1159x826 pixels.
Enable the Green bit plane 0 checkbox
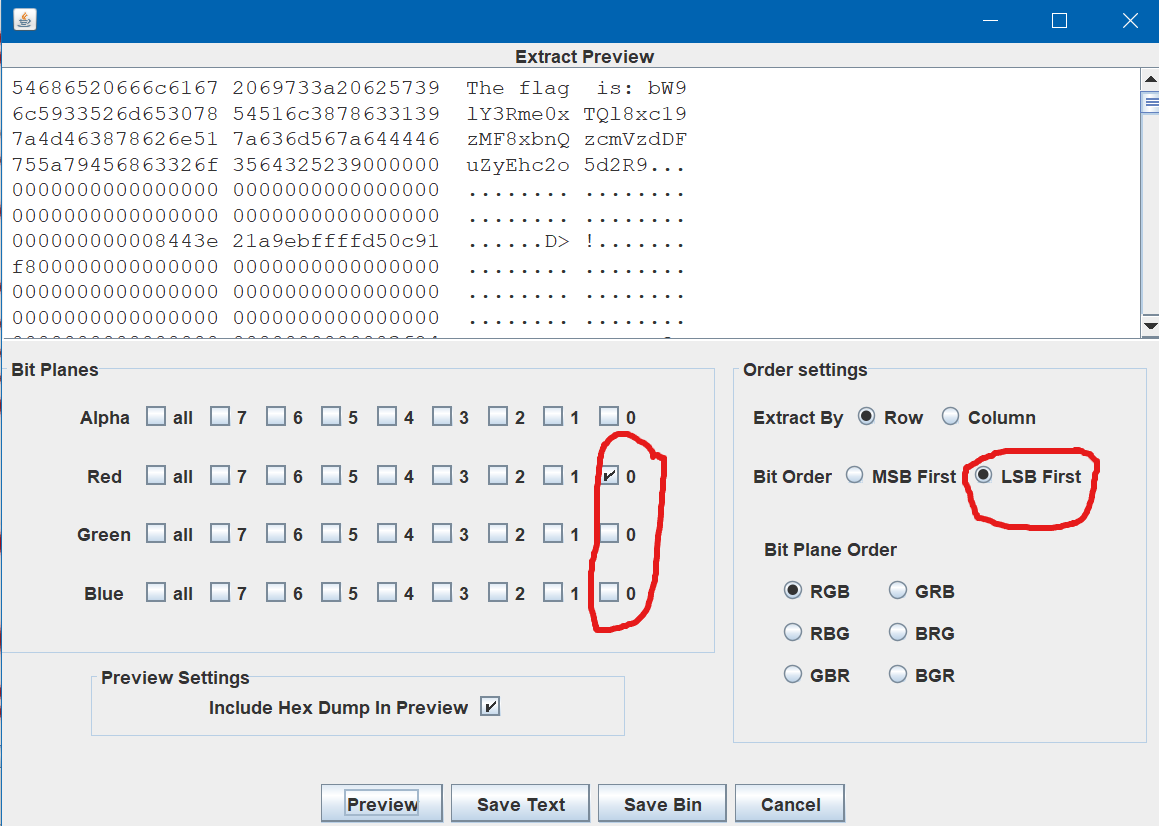pyautogui.click(x=609, y=534)
